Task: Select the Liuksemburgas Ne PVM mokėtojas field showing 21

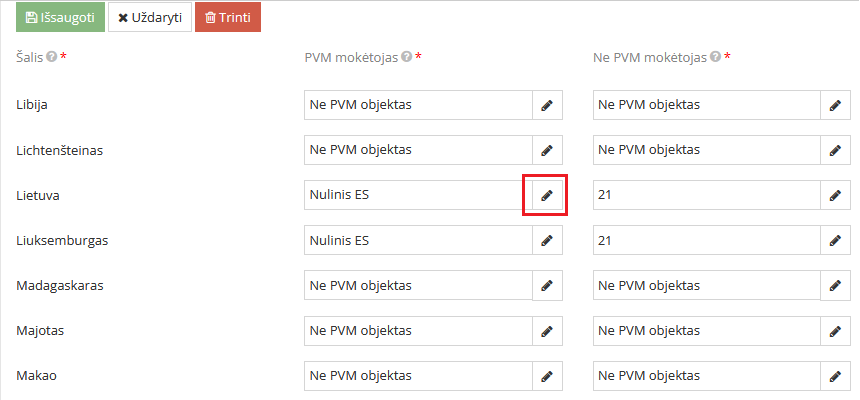Action: (706, 240)
